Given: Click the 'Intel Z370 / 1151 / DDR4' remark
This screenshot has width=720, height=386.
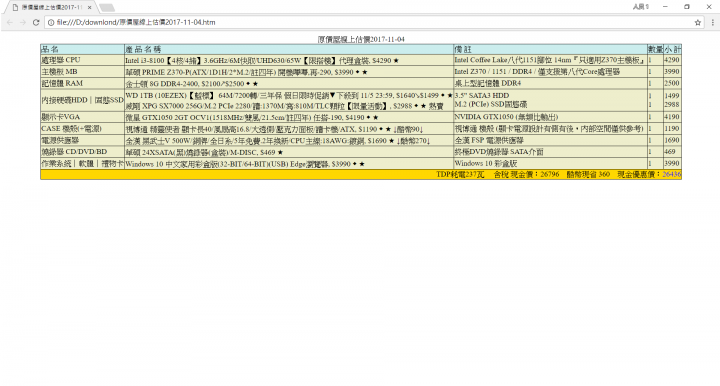Looking at the screenshot, I should [537, 72].
